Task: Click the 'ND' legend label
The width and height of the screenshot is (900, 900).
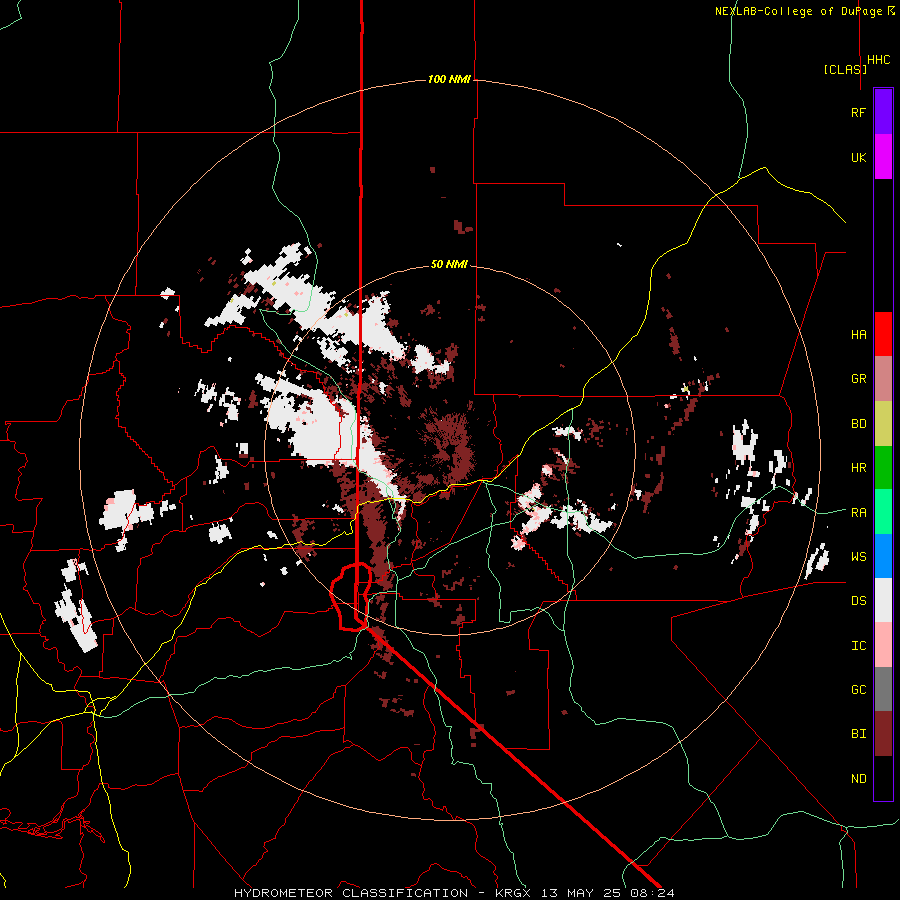Action: pyautogui.click(x=858, y=779)
